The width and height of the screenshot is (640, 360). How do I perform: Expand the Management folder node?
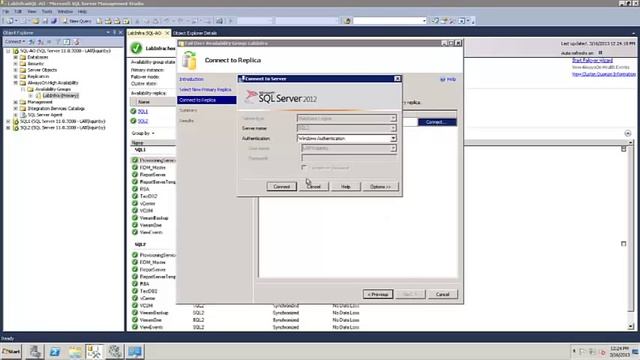pos(15,102)
